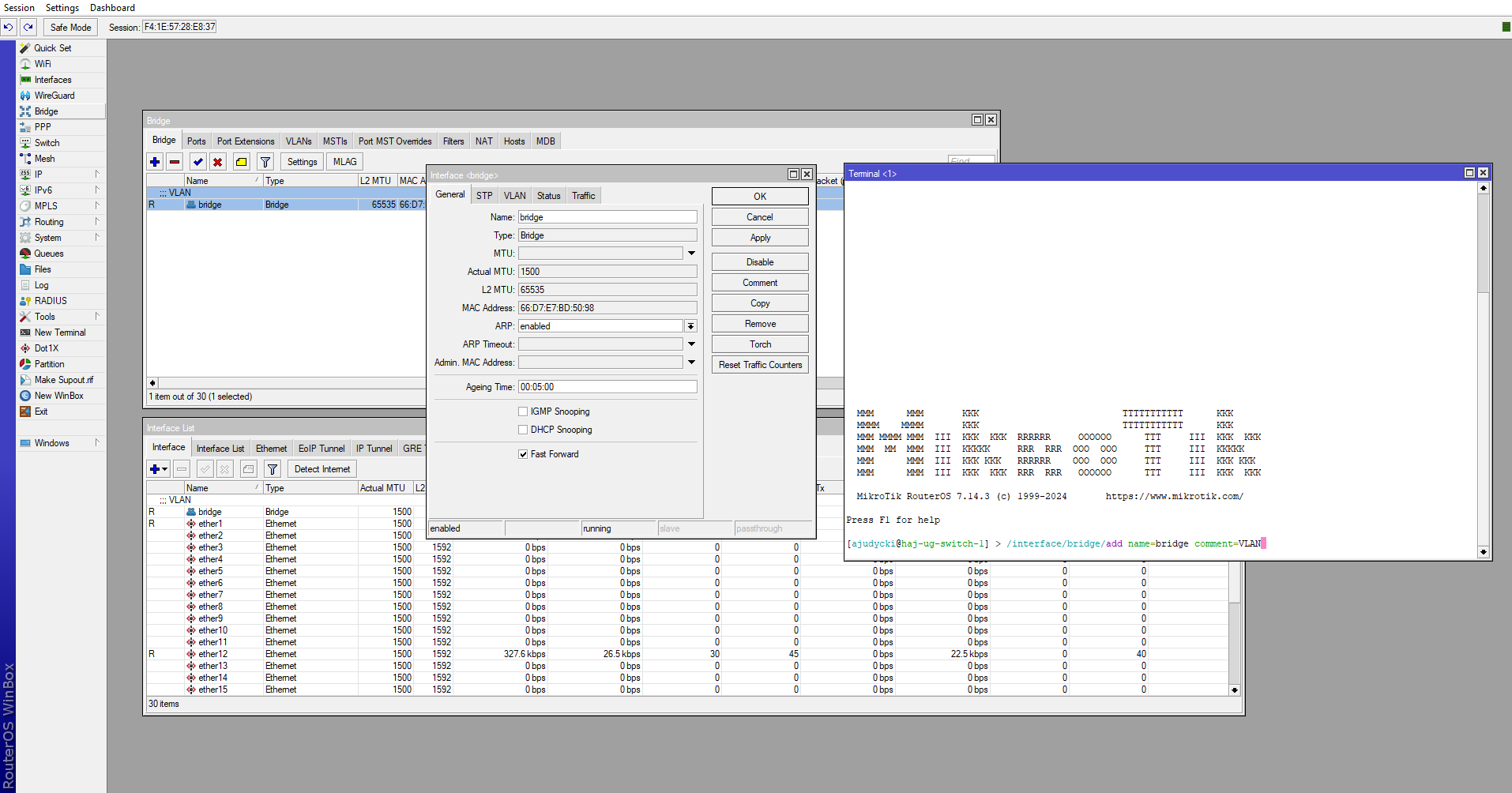Expand the Tools submenu in sidebar

pyautogui.click(x=97, y=317)
